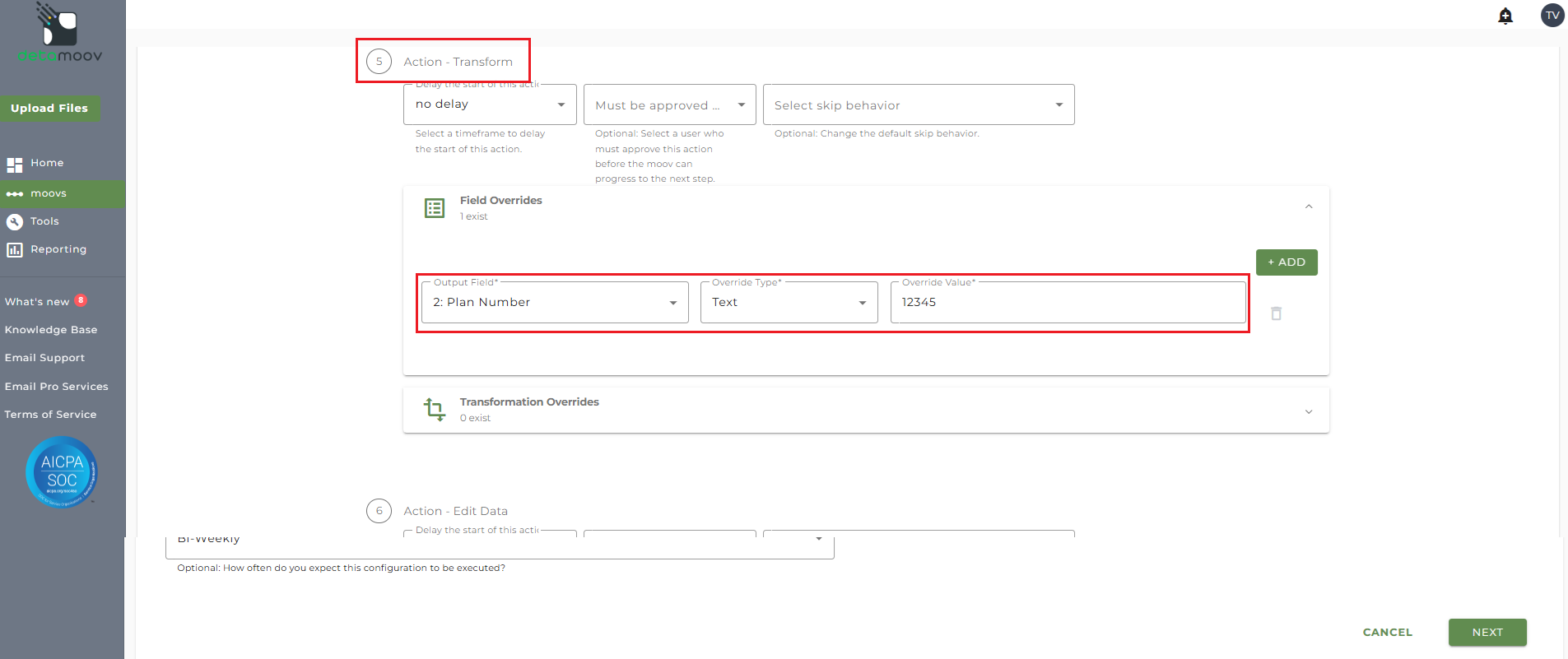Open the Override Type dropdown
Image resolution: width=1568 pixels, height=659 pixels.
789,303
